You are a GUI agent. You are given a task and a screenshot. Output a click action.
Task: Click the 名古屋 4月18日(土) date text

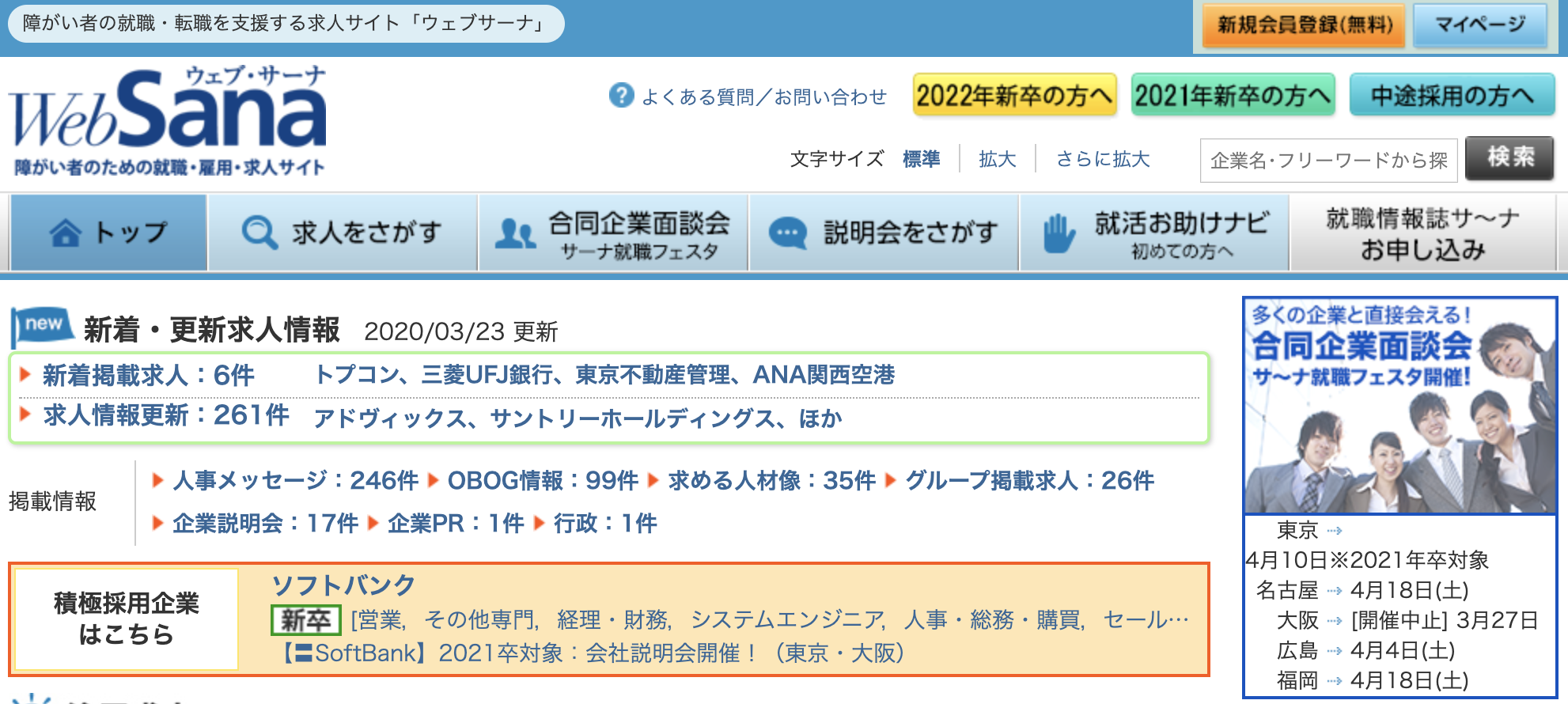[x=1409, y=590]
